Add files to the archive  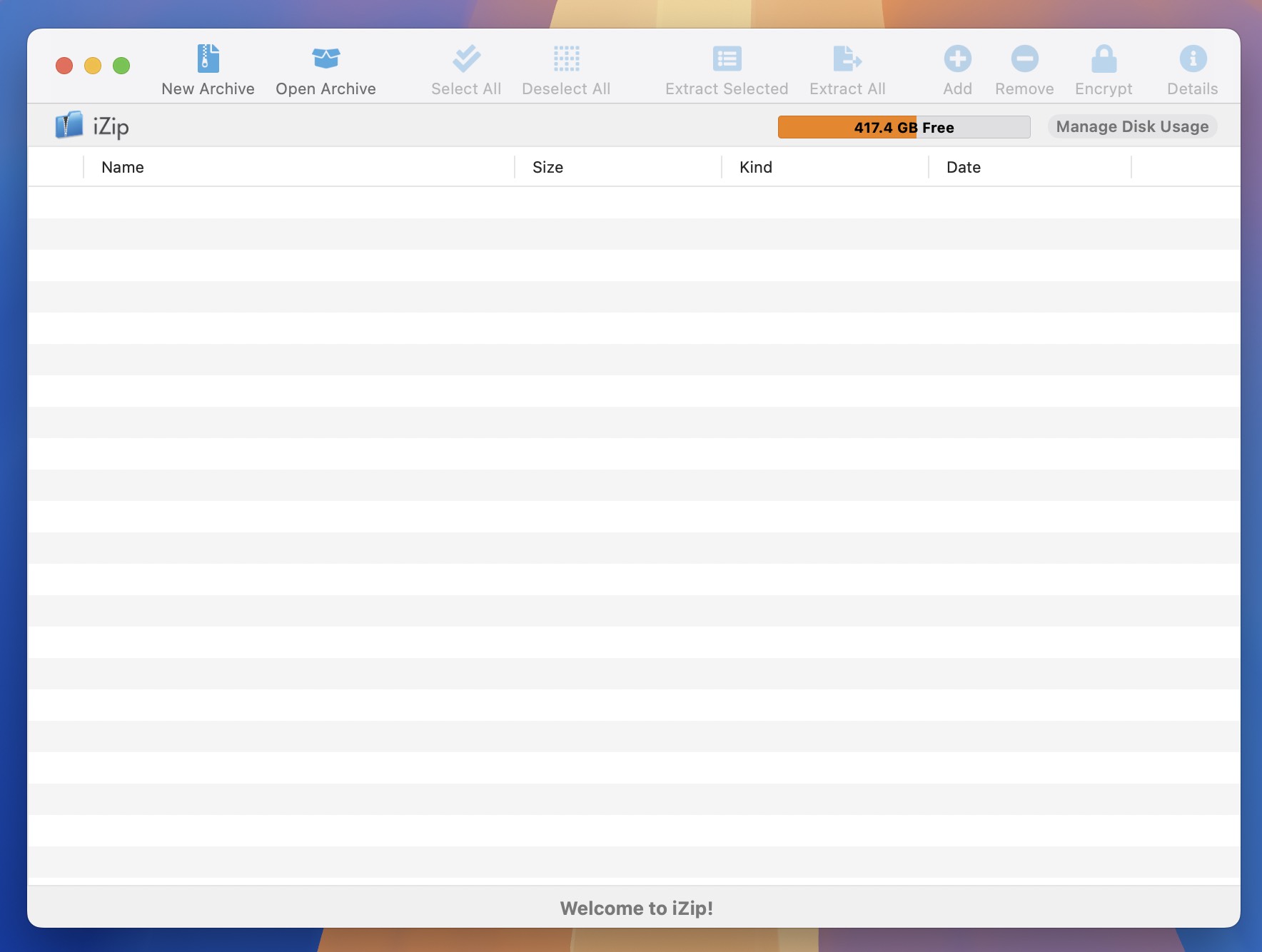click(x=957, y=68)
